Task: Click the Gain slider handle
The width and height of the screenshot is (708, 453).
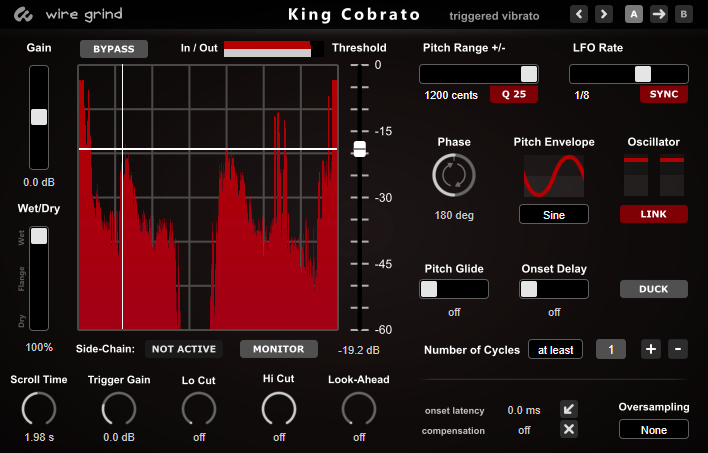Action: point(39,117)
